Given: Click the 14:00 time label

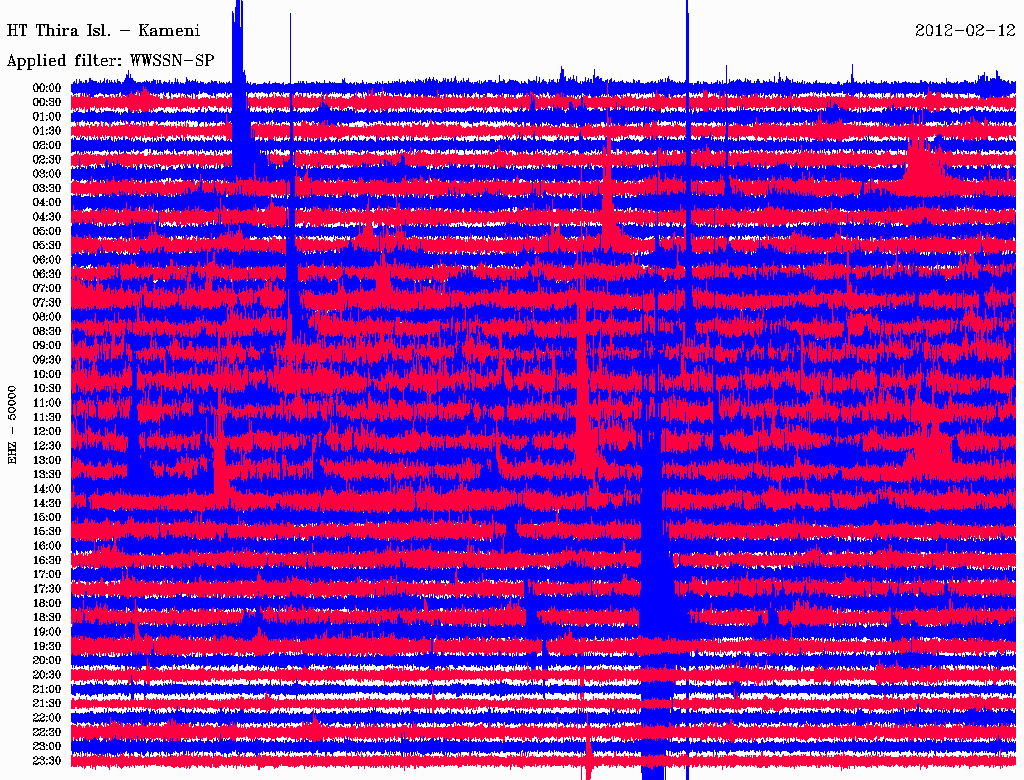Looking at the screenshot, I should point(47,489).
